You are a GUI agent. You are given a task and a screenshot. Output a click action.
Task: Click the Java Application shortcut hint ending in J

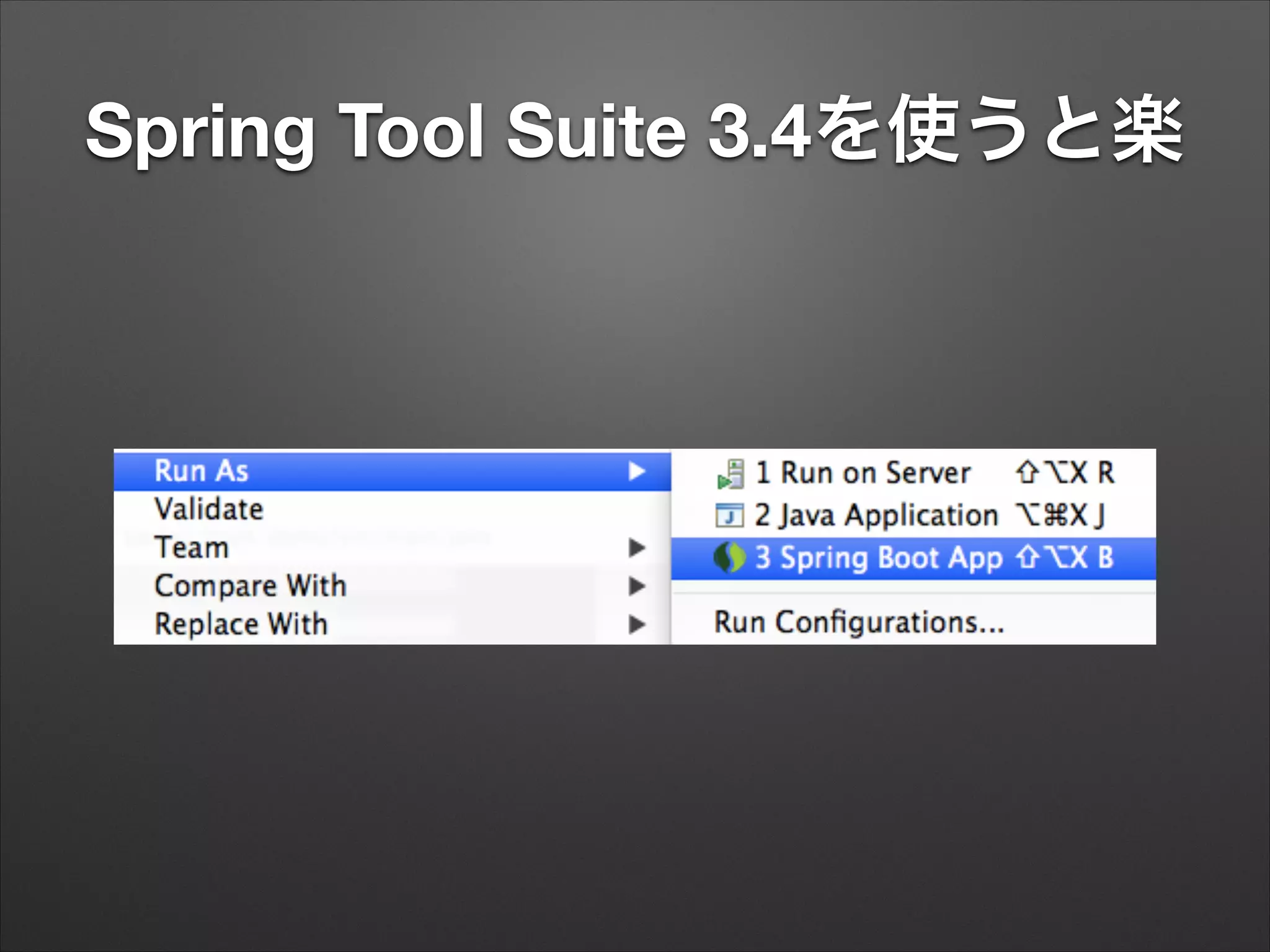(1060, 515)
